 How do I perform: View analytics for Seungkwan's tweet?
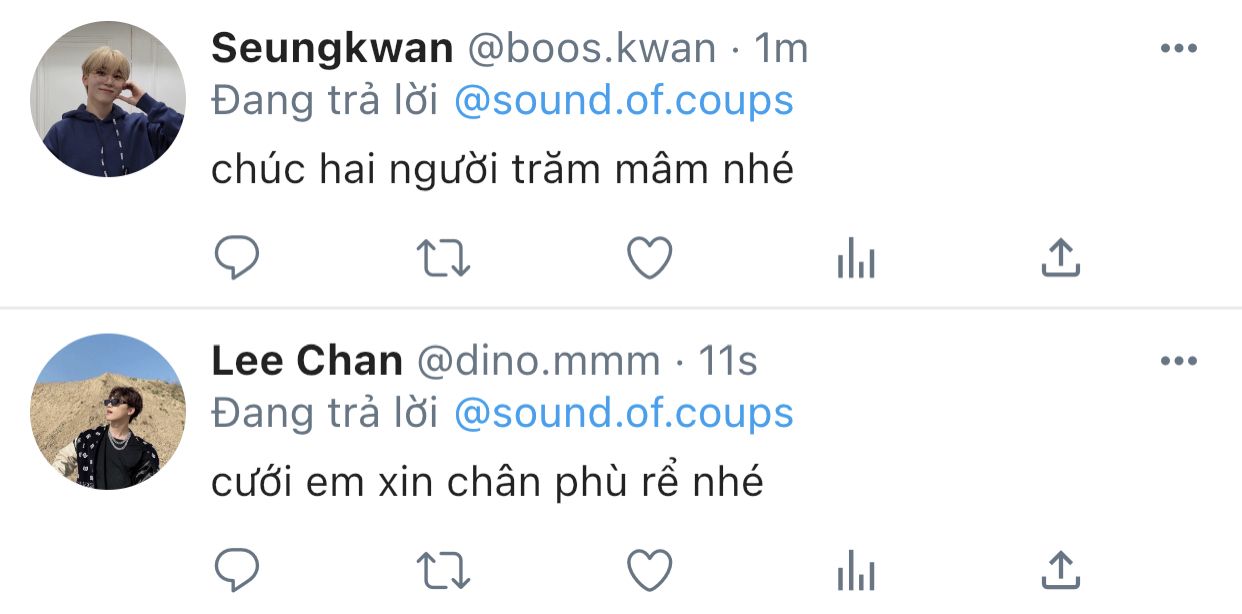click(855, 260)
